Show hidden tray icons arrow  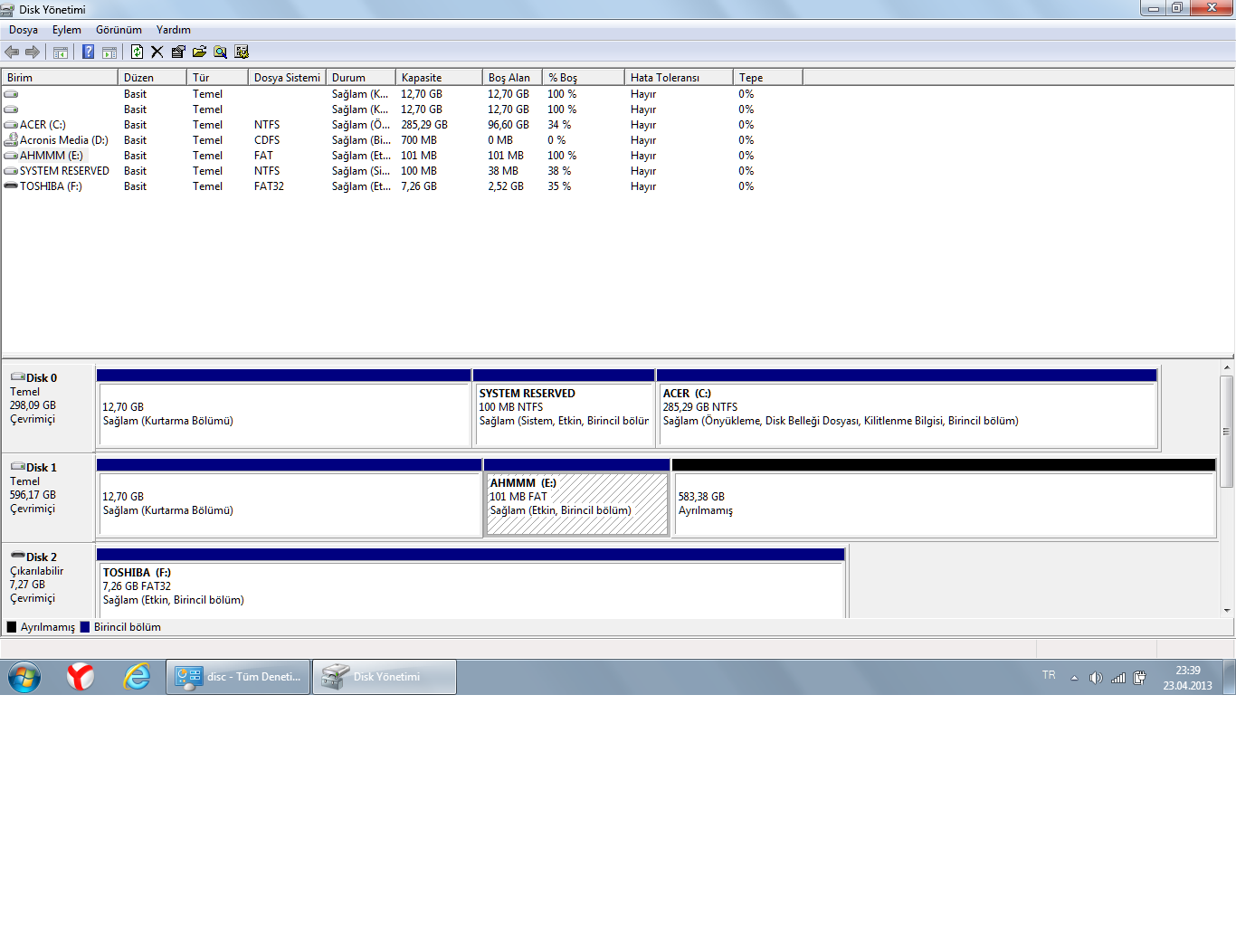click(x=1074, y=678)
